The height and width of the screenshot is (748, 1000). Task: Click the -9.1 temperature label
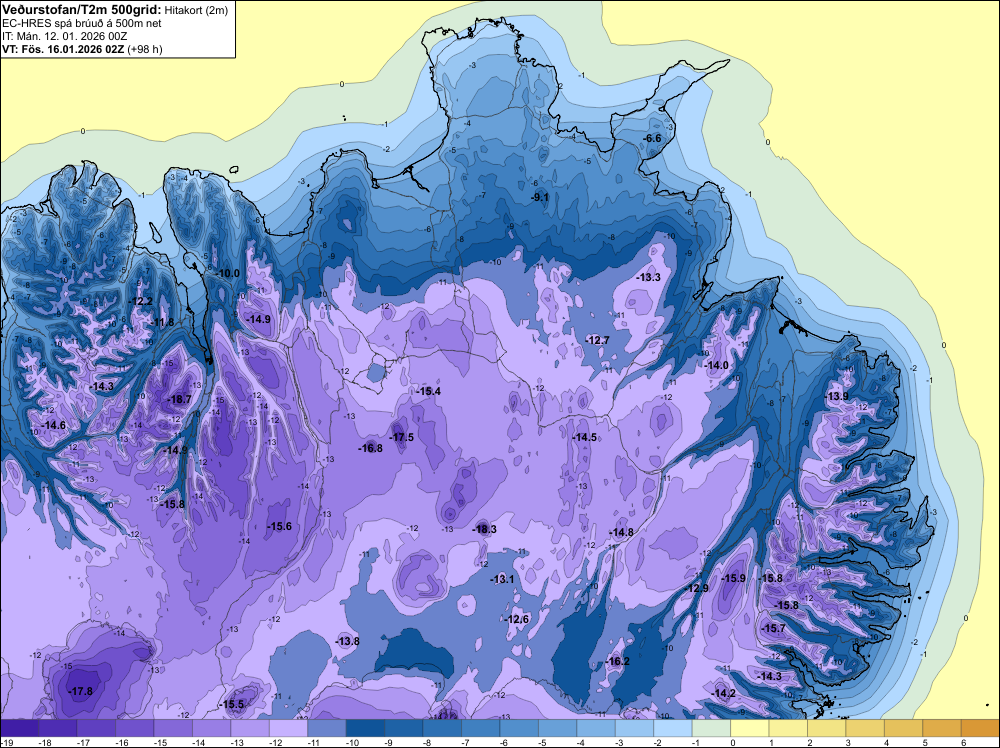(x=540, y=198)
